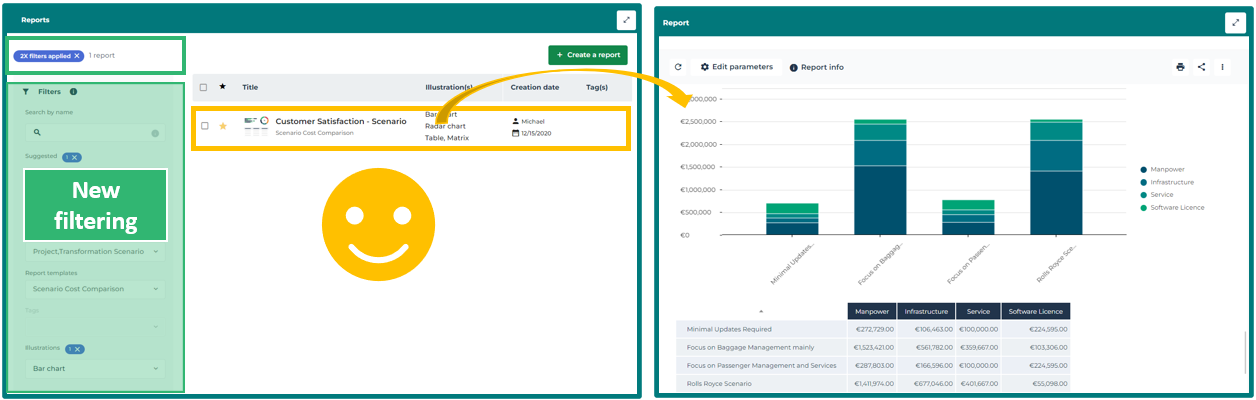Screen dimensions: 1256x400
Task: Click the Filters info icon
Action: pos(74,91)
